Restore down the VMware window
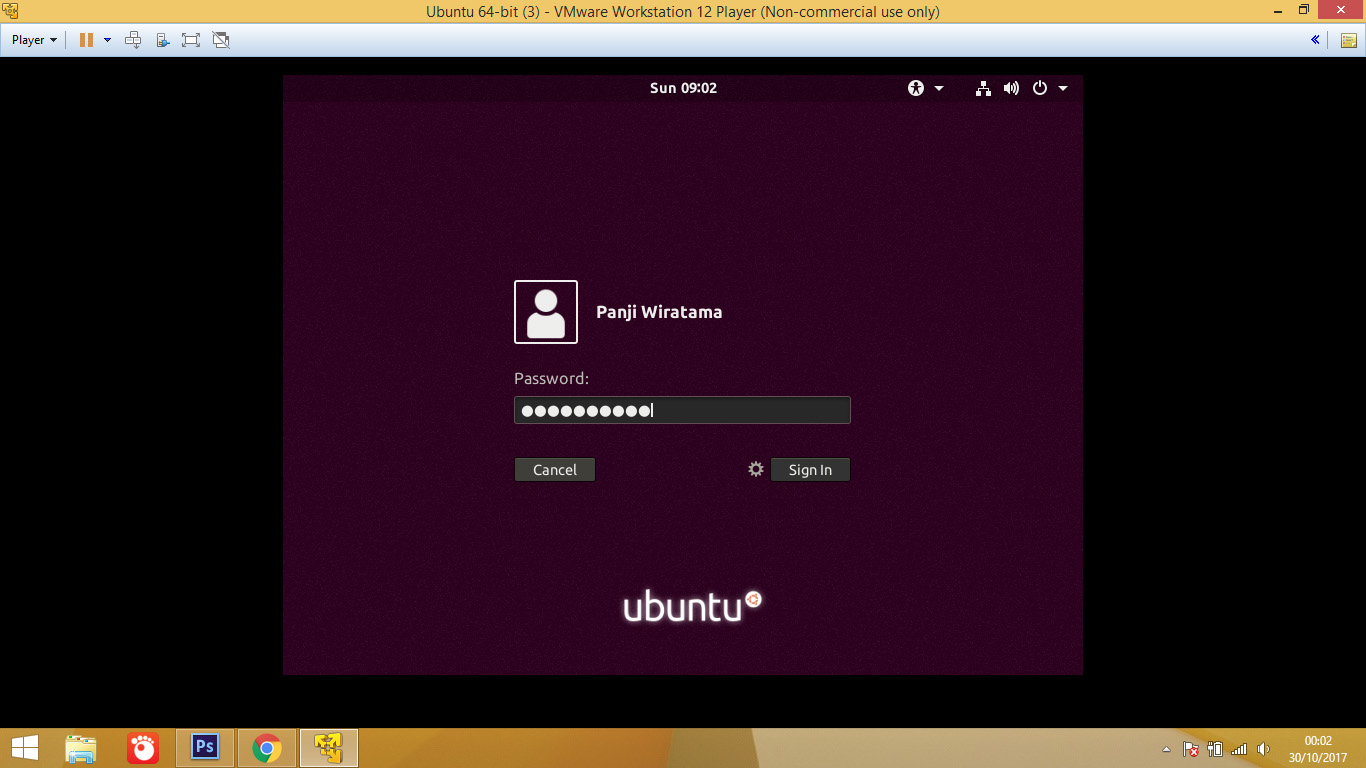This screenshot has width=1366, height=768. (1303, 10)
